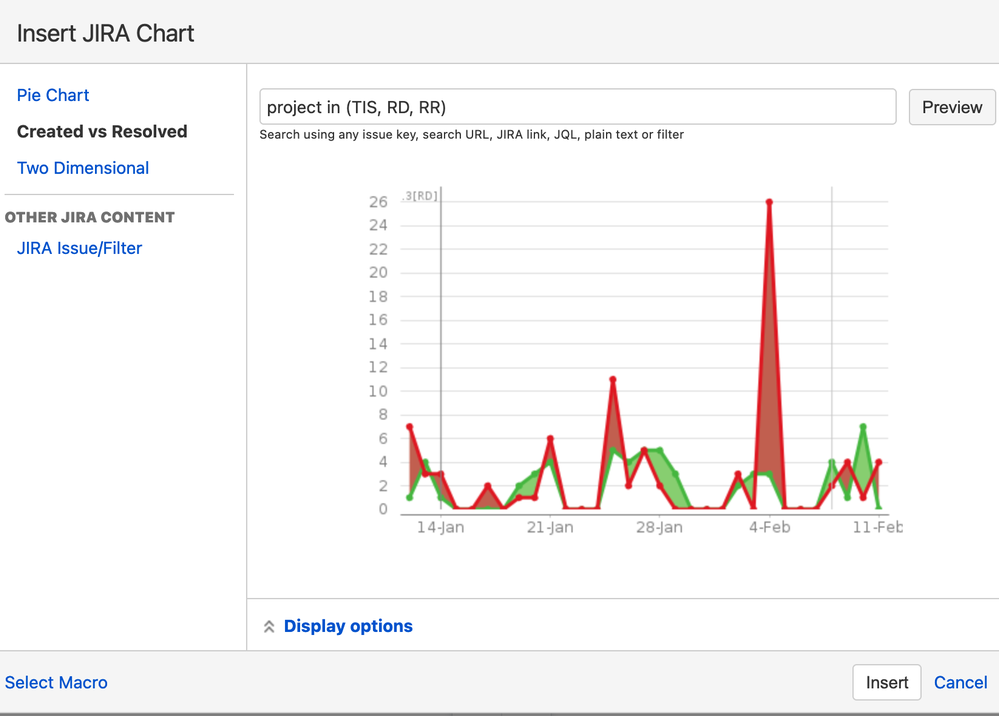Image resolution: width=999 pixels, height=716 pixels.
Task: Click the OTHER JIRA CONTENT heading
Action: pyautogui.click(x=89, y=217)
